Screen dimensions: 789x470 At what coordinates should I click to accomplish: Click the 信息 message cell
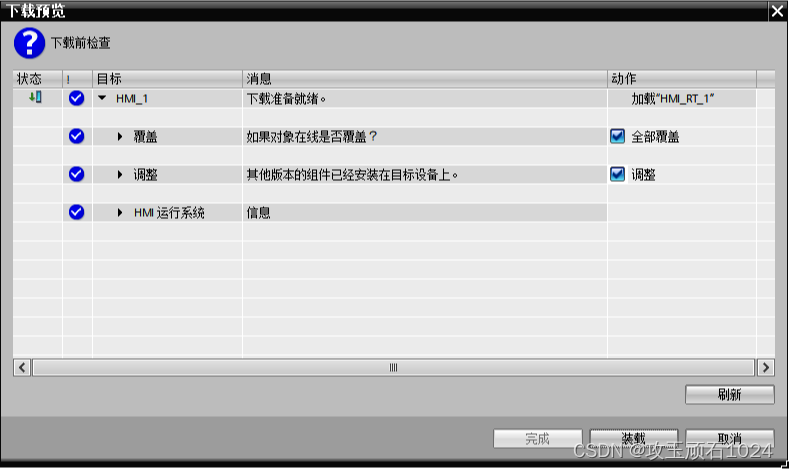pos(425,213)
